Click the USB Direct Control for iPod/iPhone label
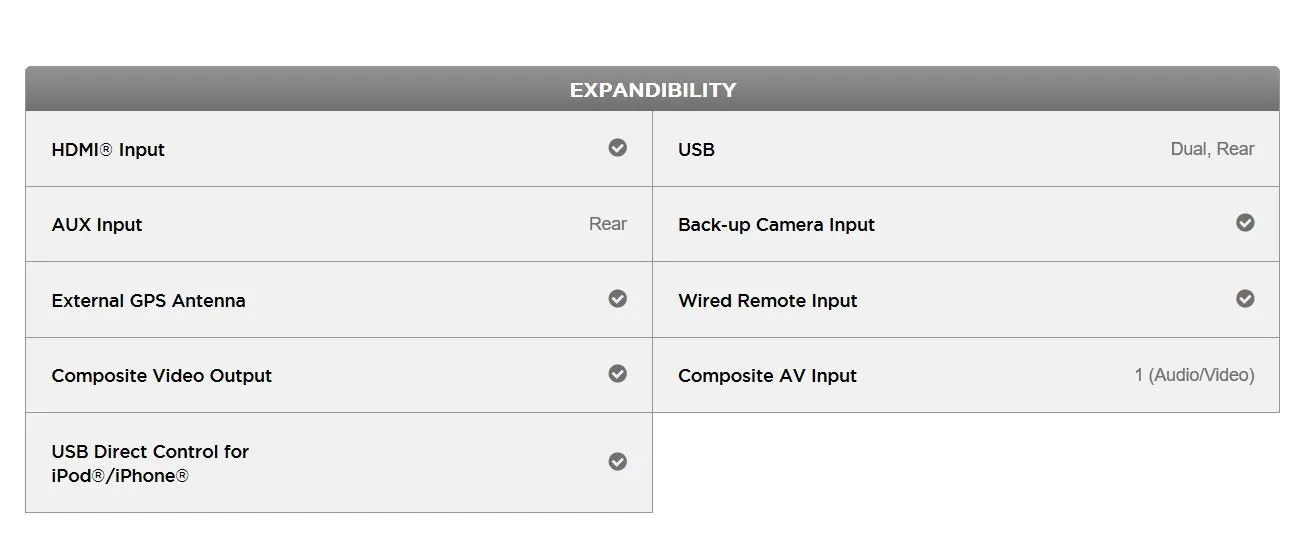Viewport: 1302px width, 557px height. coord(150,464)
